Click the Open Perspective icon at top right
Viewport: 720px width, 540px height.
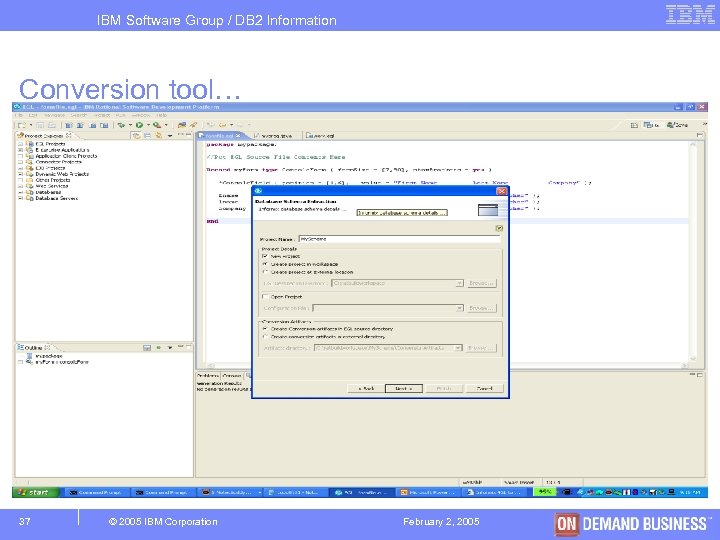634,125
